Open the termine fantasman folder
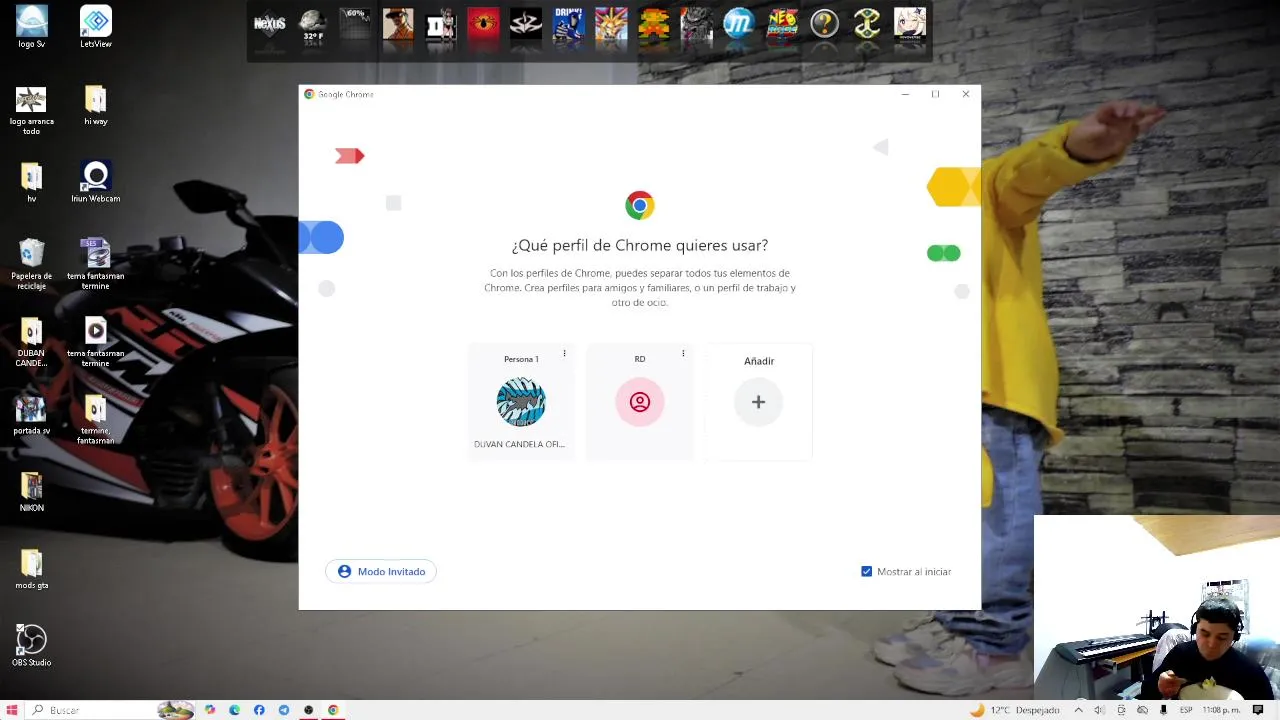Image resolution: width=1280 pixels, height=720 pixels. point(96,420)
